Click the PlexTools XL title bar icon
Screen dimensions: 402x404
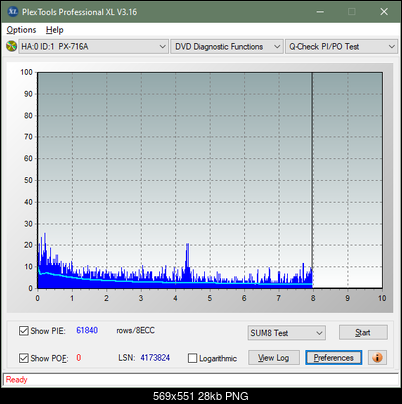pos(12,12)
